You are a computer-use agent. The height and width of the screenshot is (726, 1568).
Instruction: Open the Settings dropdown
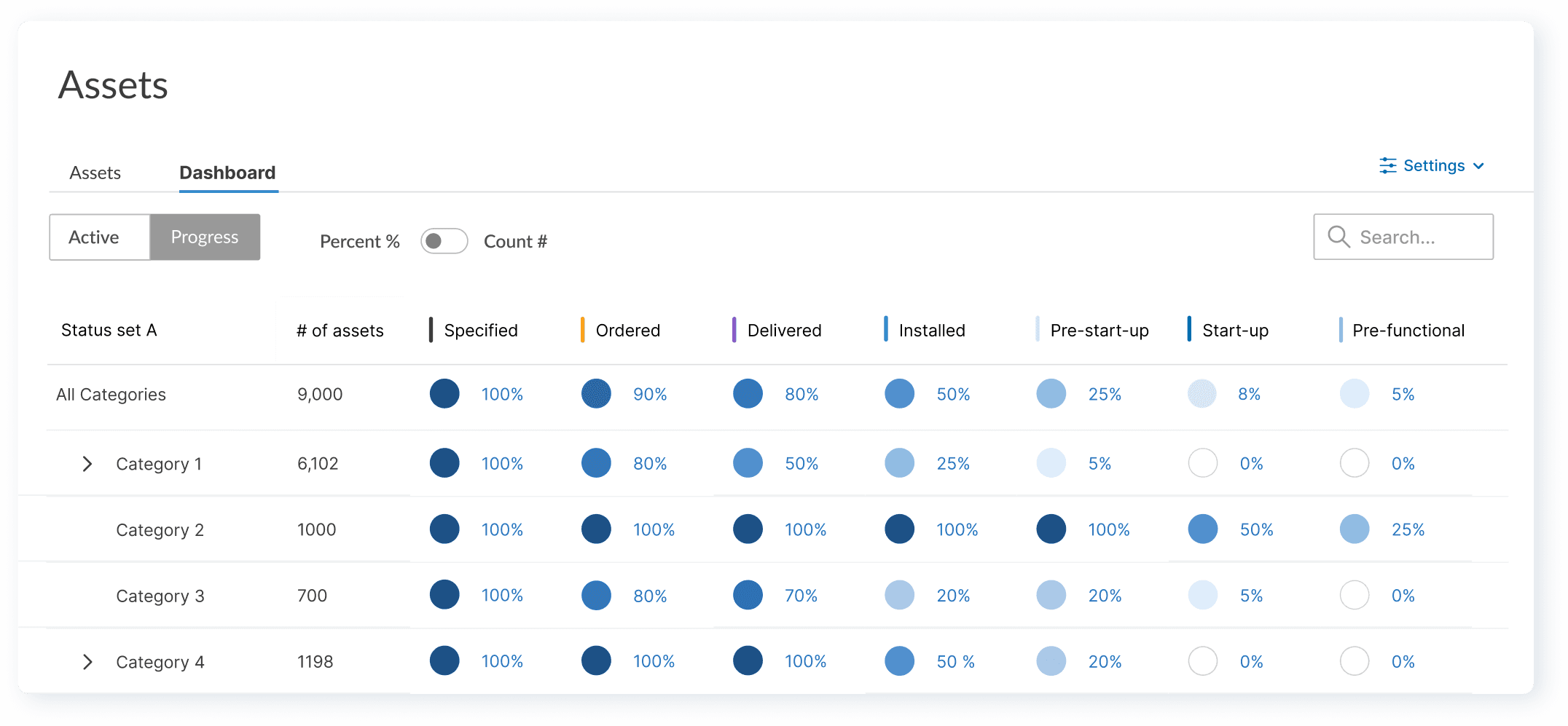coord(1432,166)
